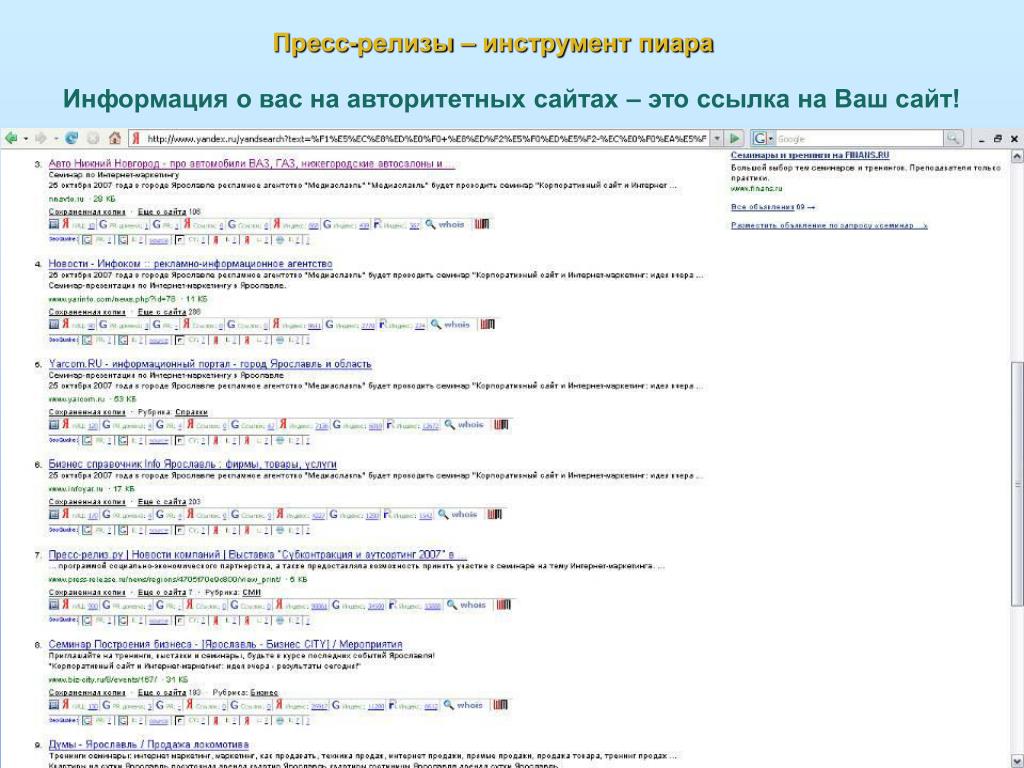Click whois icon under Бизнес справочник result
The image size is (1024, 768).
457,515
